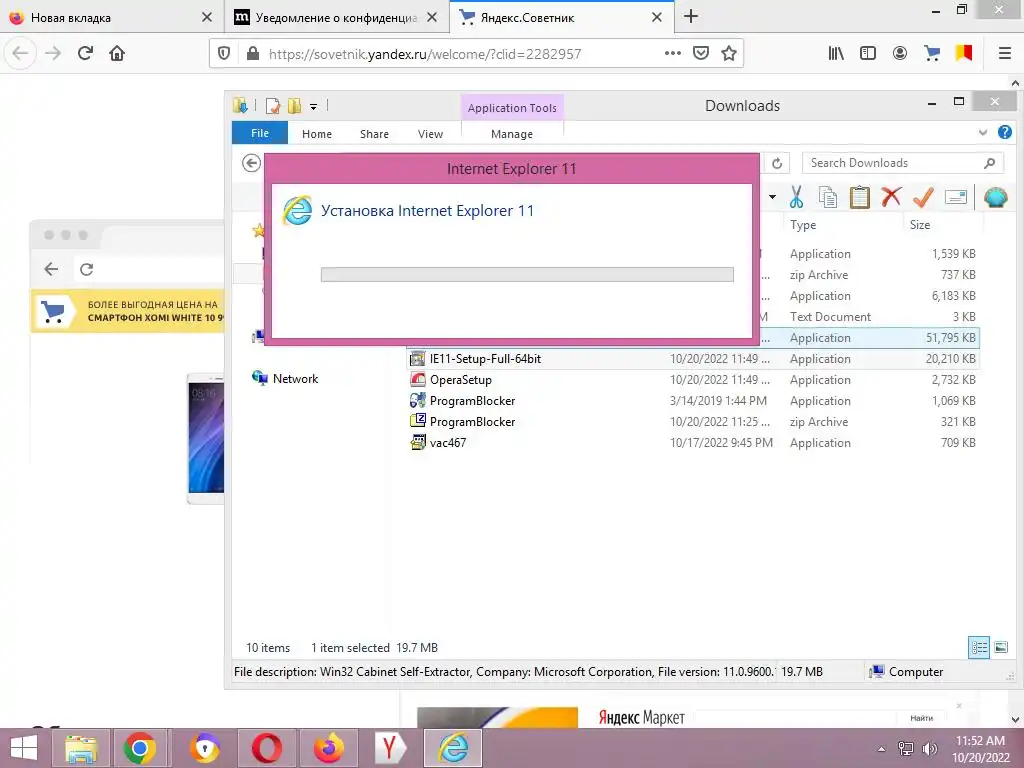Open the Yandex Browser taskbar icon
1024x768 pixels.
click(x=390, y=748)
